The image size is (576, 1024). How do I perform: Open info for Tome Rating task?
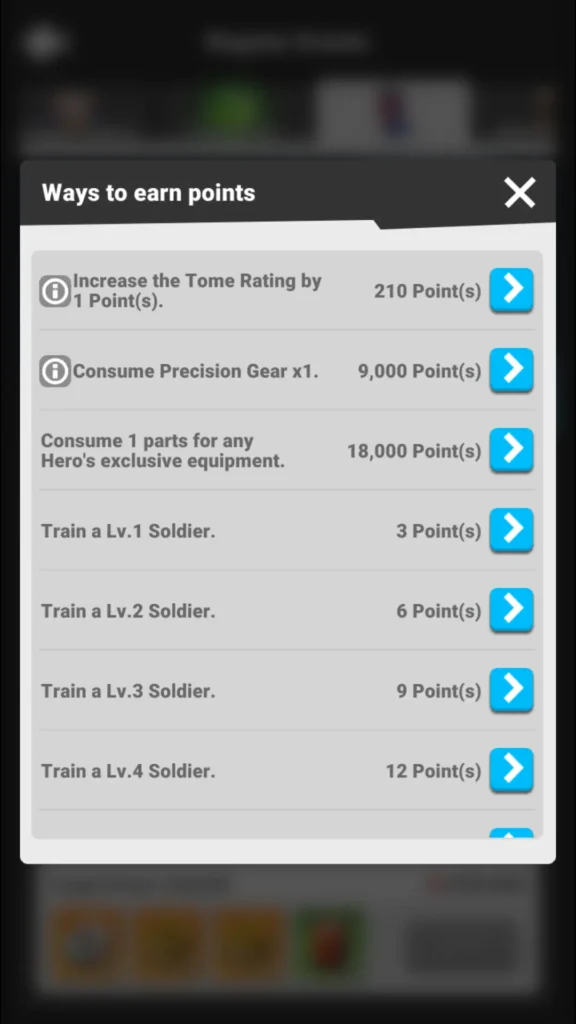55,291
